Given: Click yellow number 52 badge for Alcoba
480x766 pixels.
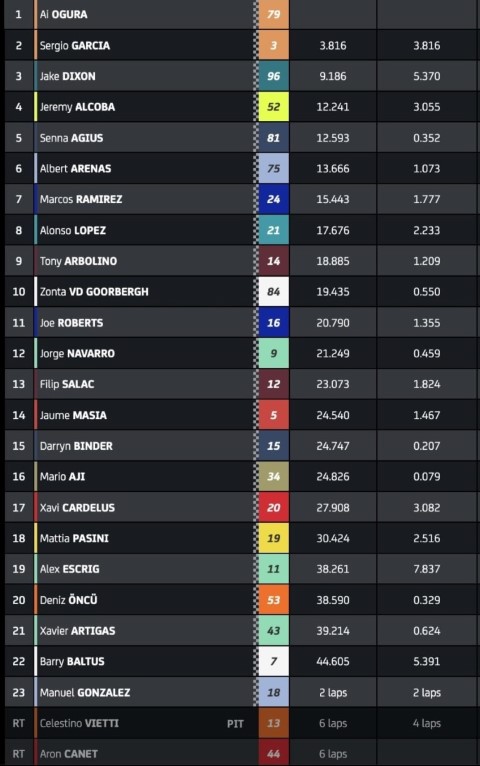Looking at the screenshot, I should [x=273, y=107].
